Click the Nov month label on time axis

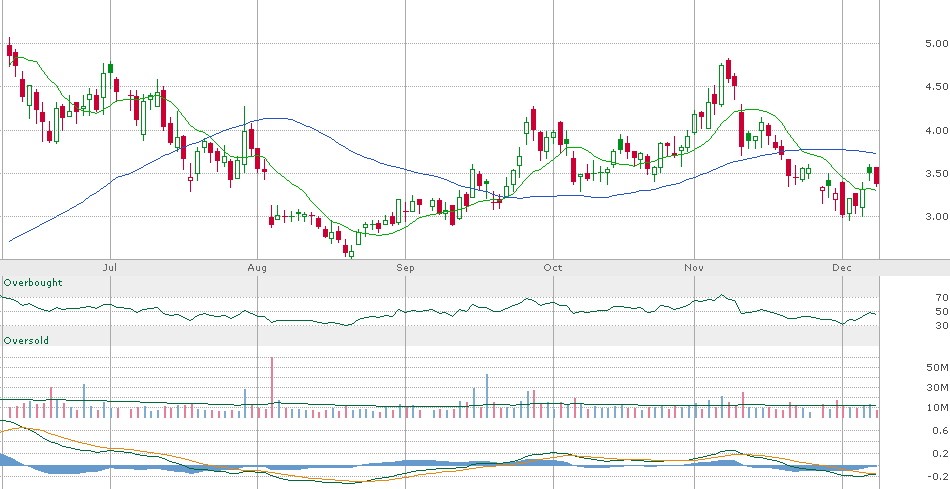(694, 268)
